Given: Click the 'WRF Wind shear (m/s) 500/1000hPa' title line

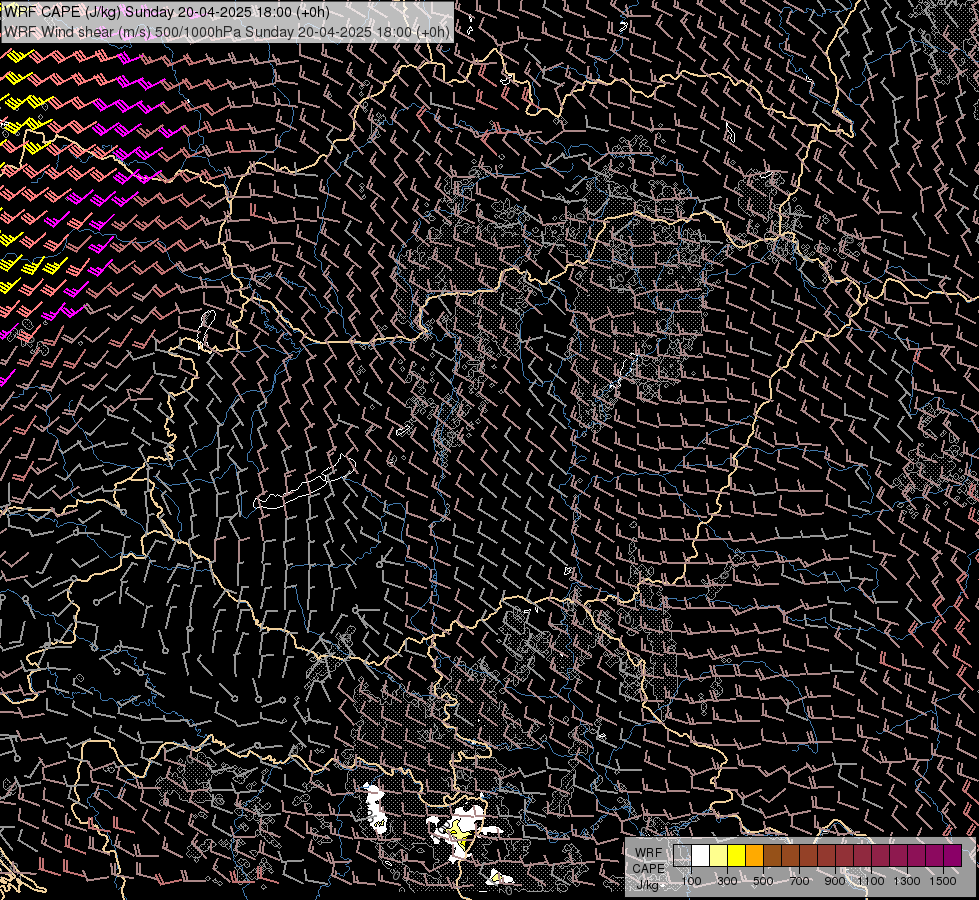Looking at the screenshot, I should coord(227,32).
